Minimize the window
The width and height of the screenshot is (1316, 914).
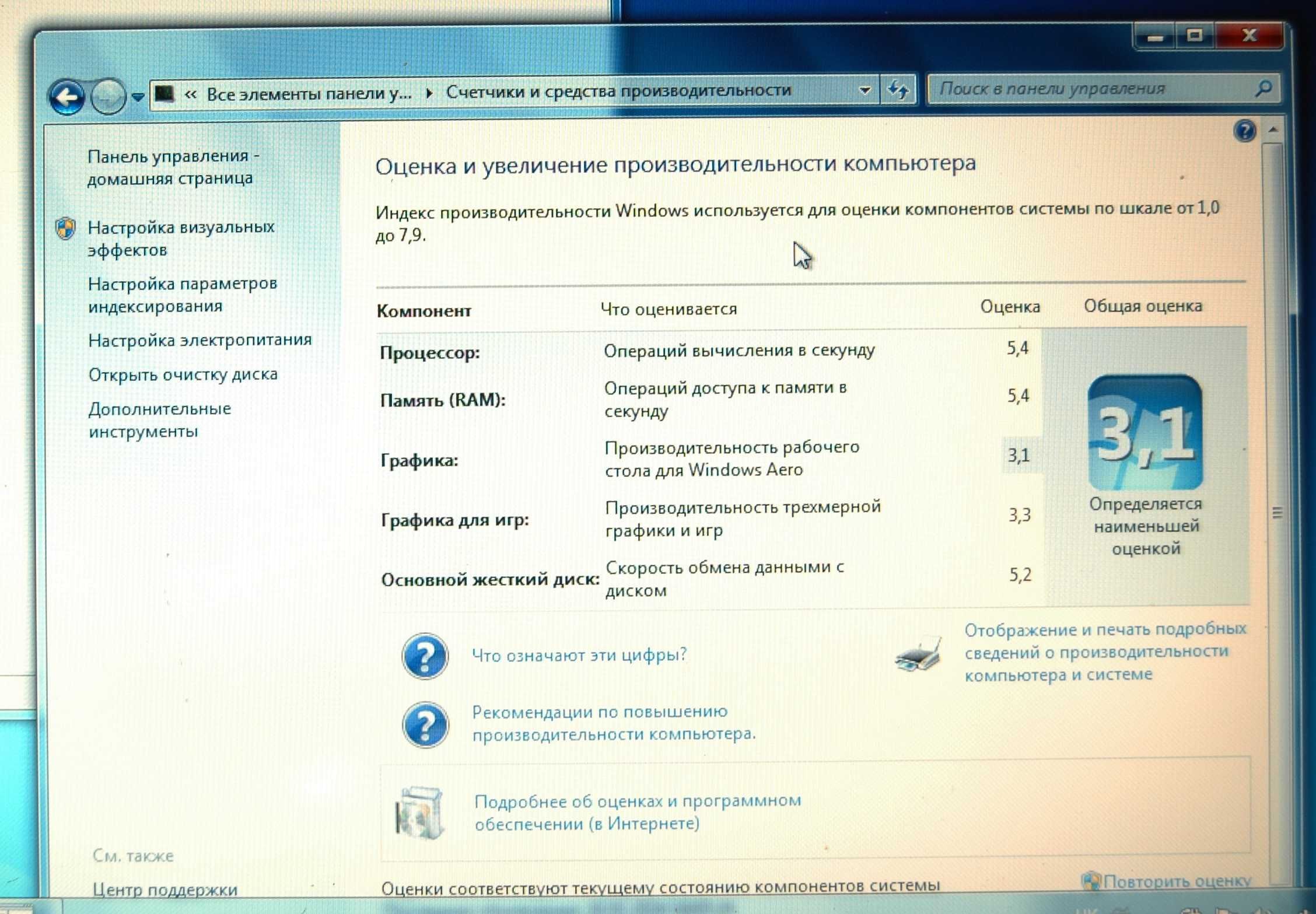1154,37
